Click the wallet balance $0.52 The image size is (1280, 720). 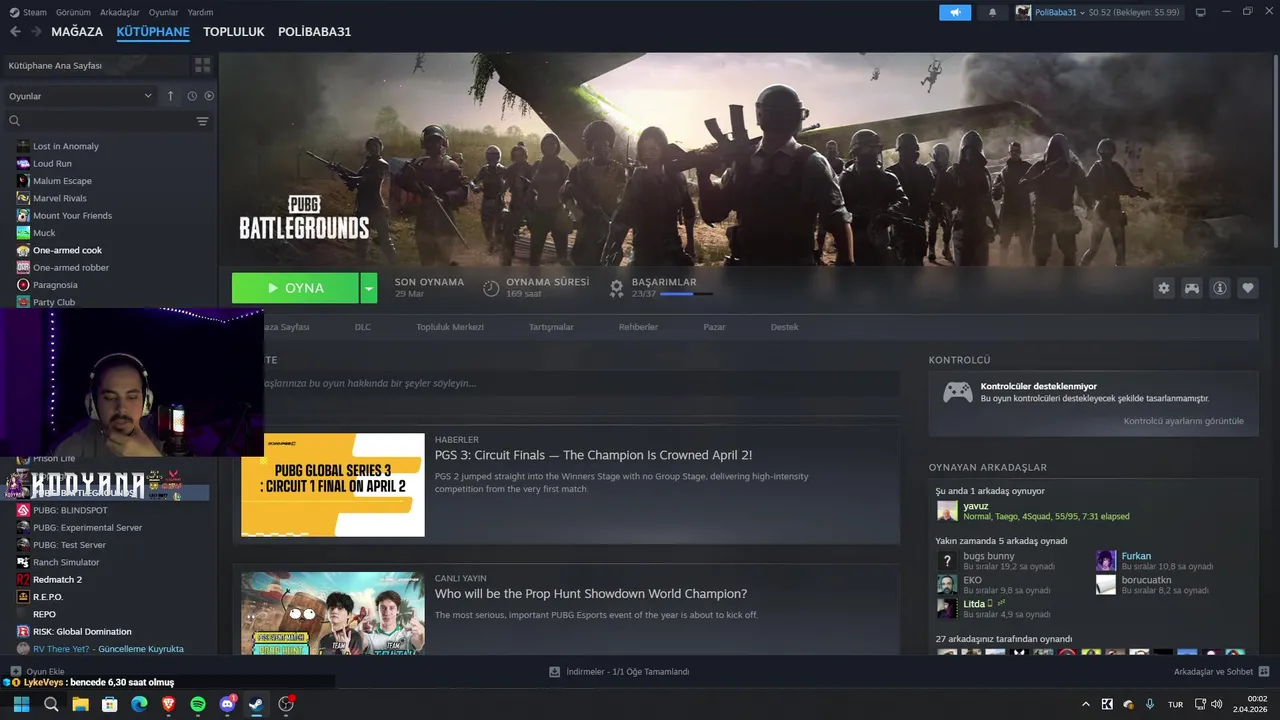tap(1099, 12)
